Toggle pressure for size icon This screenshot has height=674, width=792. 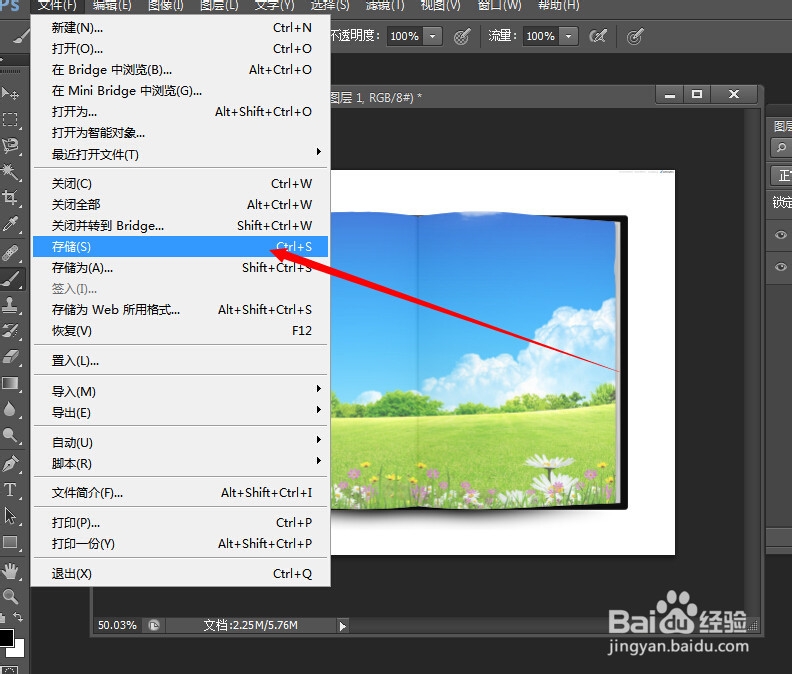635,36
